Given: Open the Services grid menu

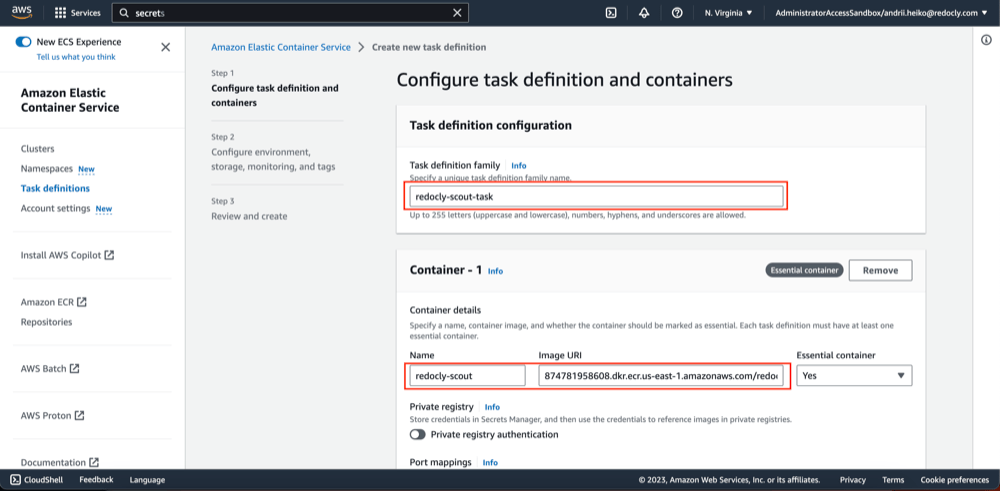Looking at the screenshot, I should tap(77, 13).
